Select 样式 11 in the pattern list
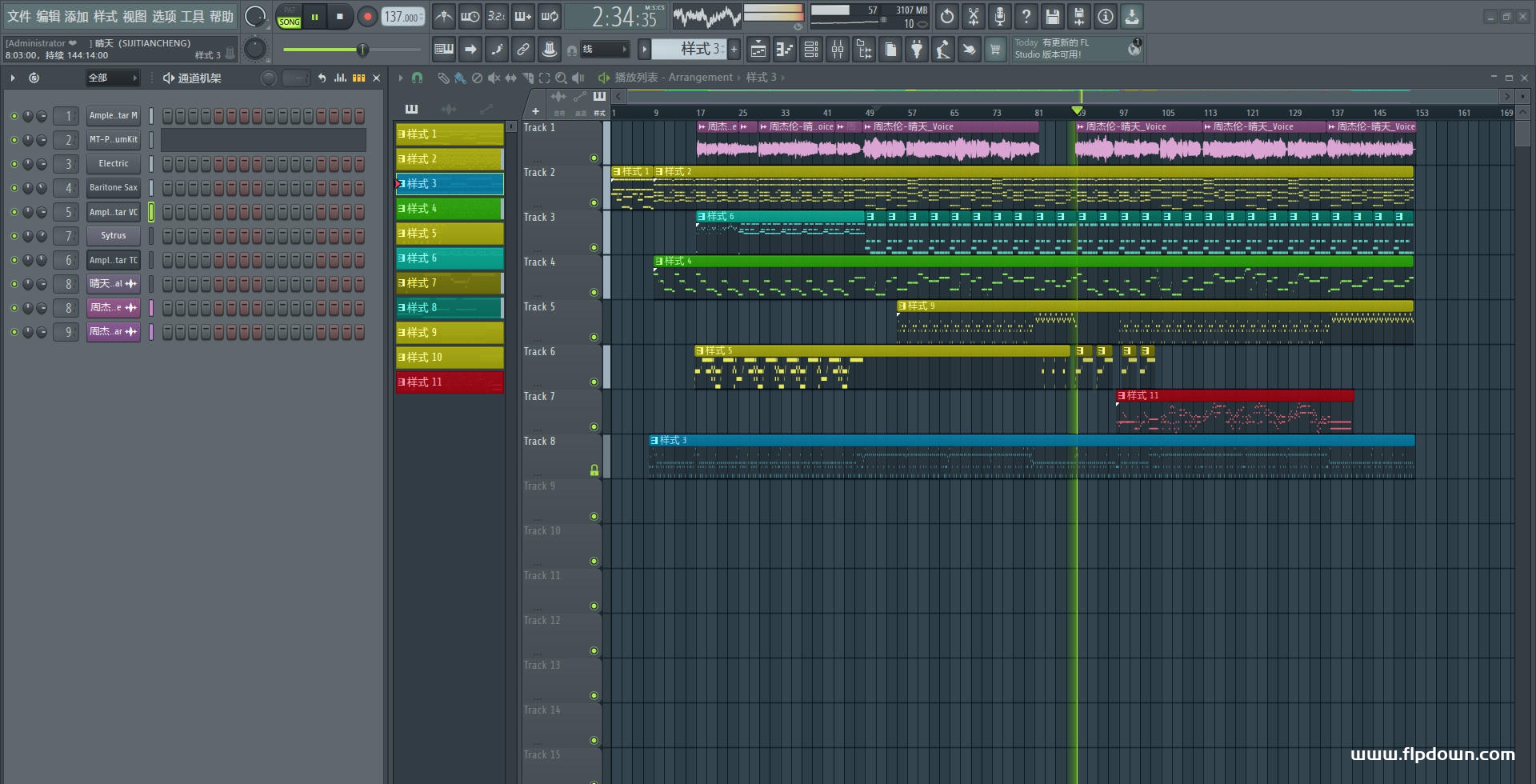 pos(450,382)
